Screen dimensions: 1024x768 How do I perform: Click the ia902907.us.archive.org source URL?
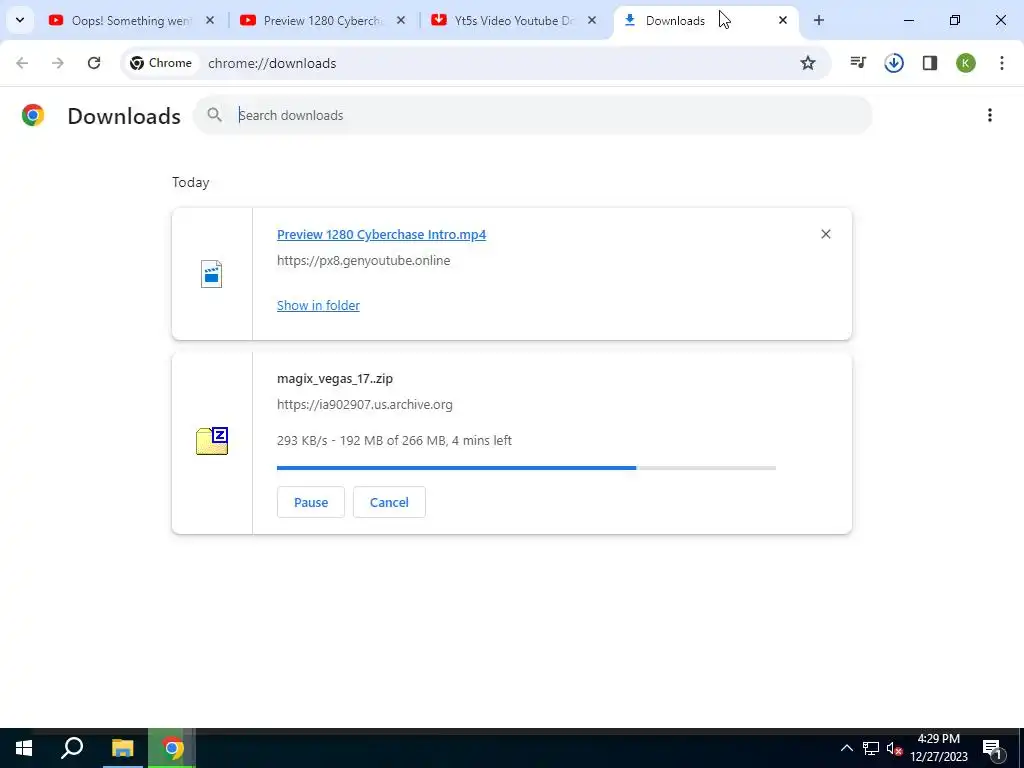pos(364,404)
